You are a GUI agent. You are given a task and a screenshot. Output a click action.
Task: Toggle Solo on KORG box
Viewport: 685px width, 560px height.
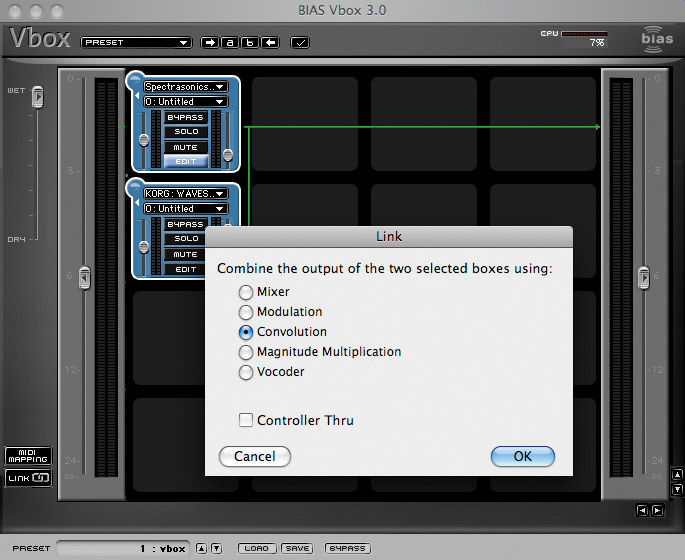(x=186, y=239)
